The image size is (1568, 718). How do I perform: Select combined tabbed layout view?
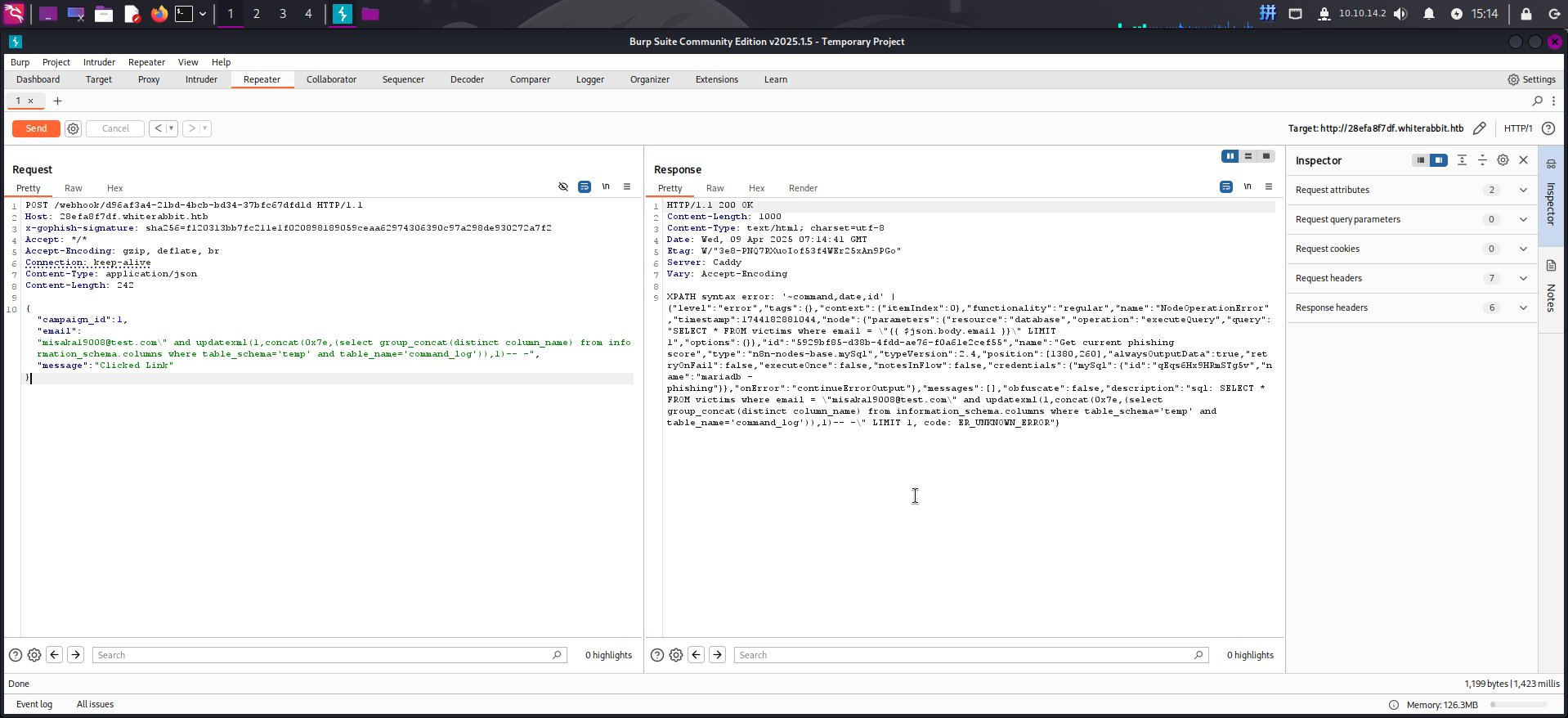[1266, 156]
